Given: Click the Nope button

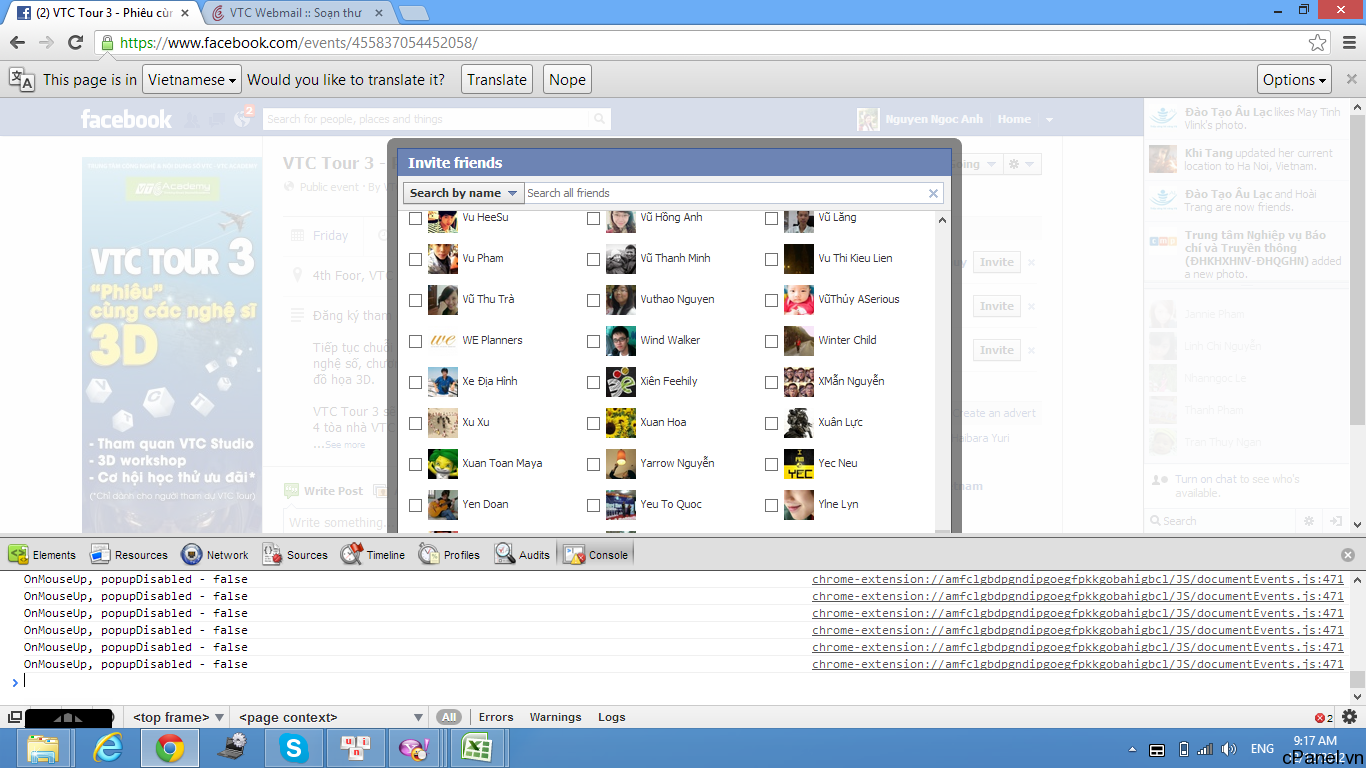Looking at the screenshot, I should (567, 80).
